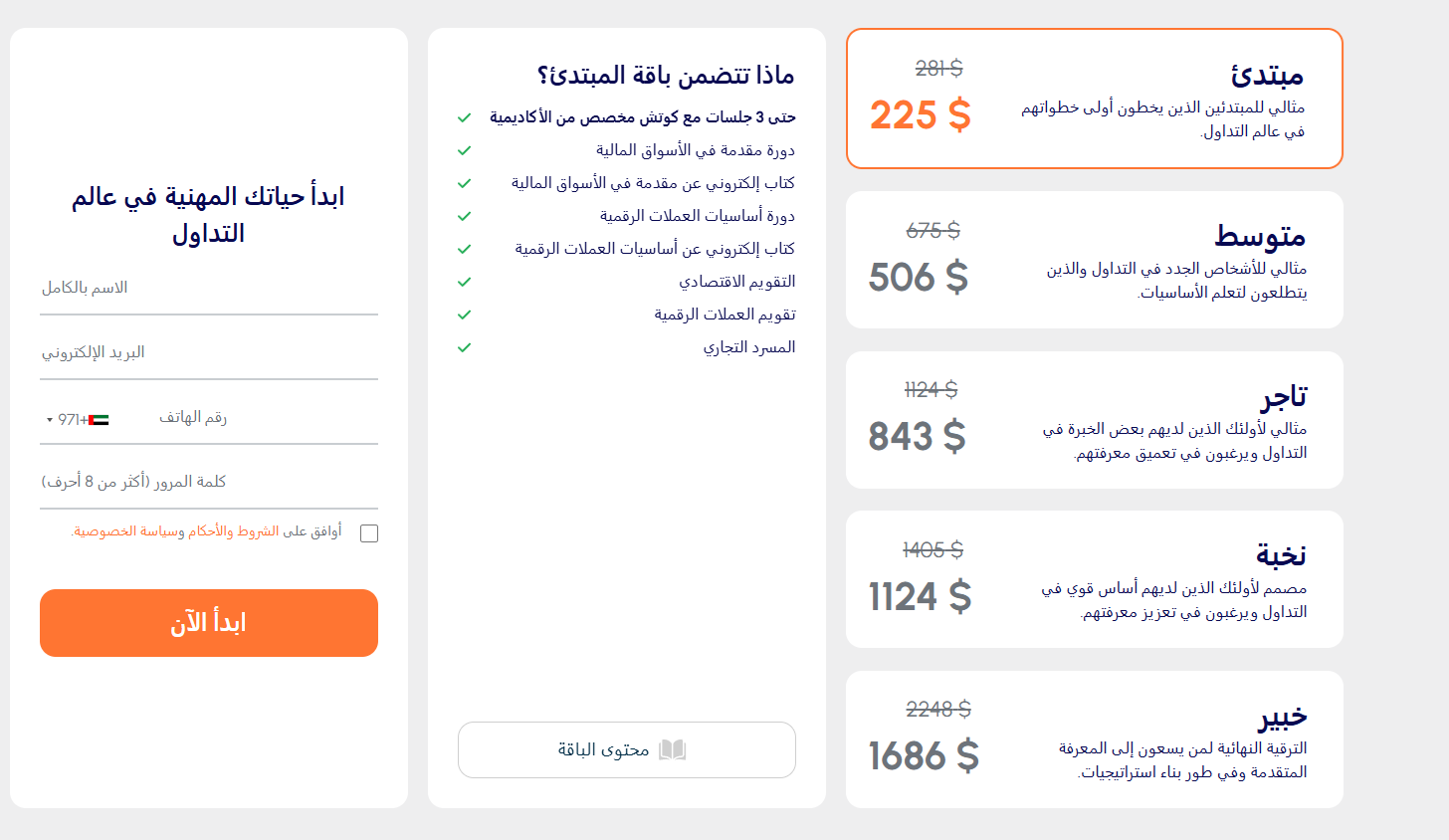Viewport: 1449px width, 840px height.
Task: Click the UAE flag icon in phone field
Action: (98, 420)
